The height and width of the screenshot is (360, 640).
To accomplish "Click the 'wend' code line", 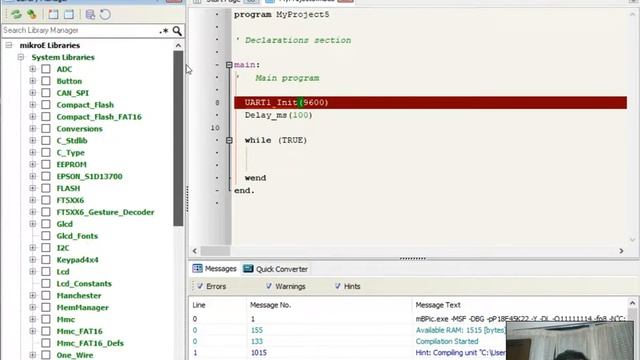I will pos(256,178).
